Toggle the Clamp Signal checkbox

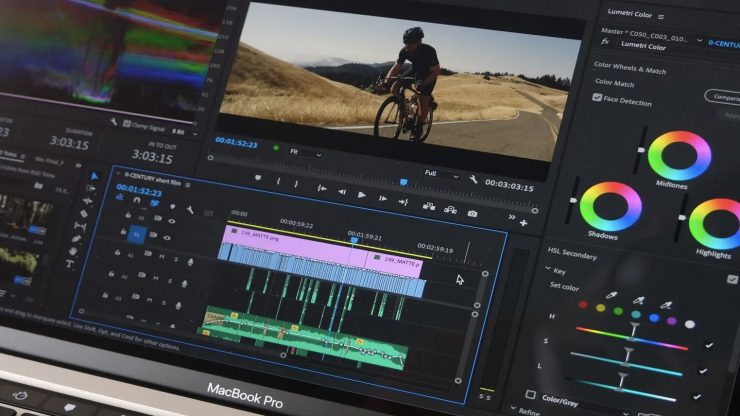click(x=127, y=123)
